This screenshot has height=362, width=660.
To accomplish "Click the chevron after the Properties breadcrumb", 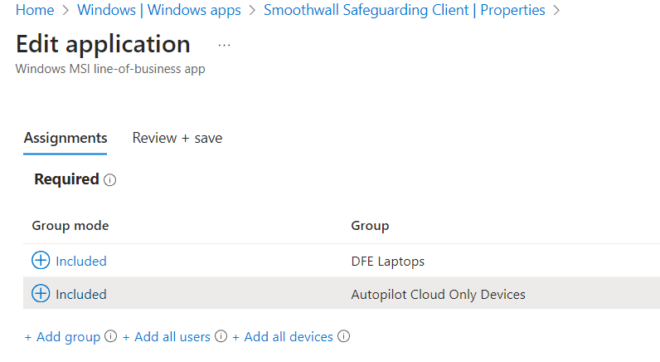I will pyautogui.click(x=556, y=10).
